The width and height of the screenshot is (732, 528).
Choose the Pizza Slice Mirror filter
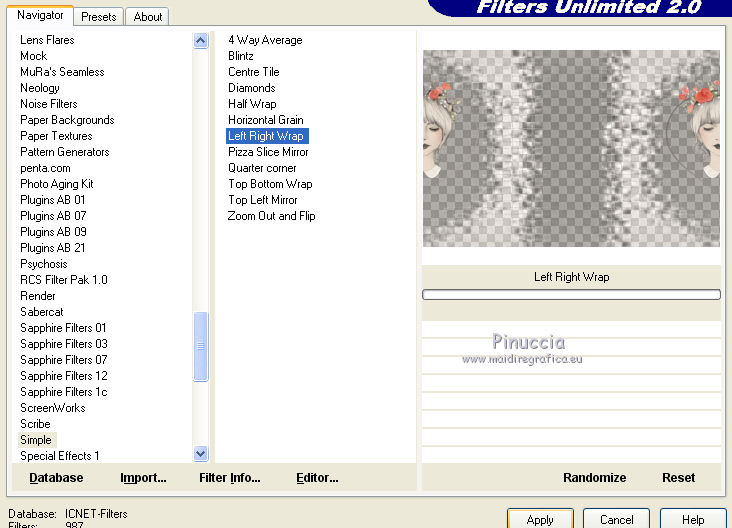pos(268,152)
